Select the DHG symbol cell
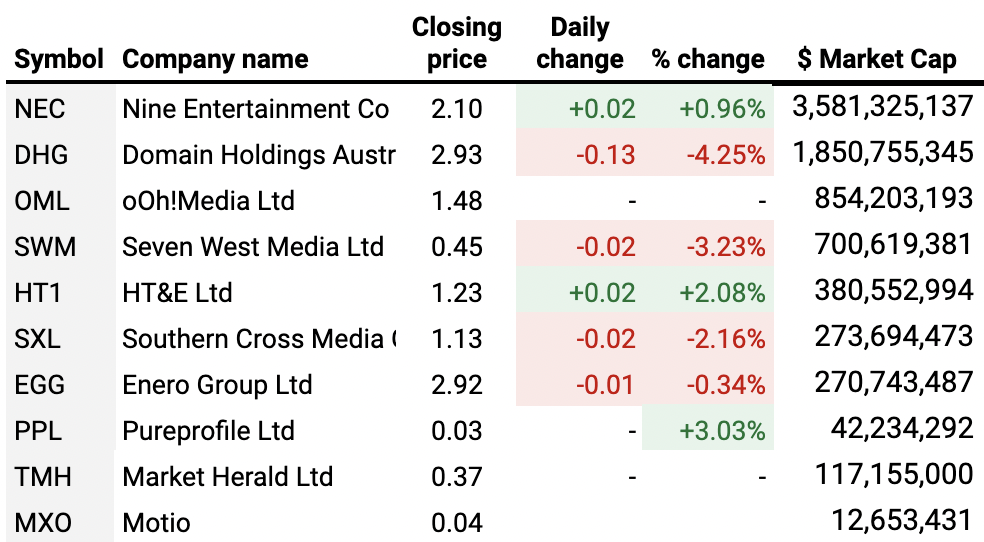The width and height of the screenshot is (984, 542). pos(42,155)
